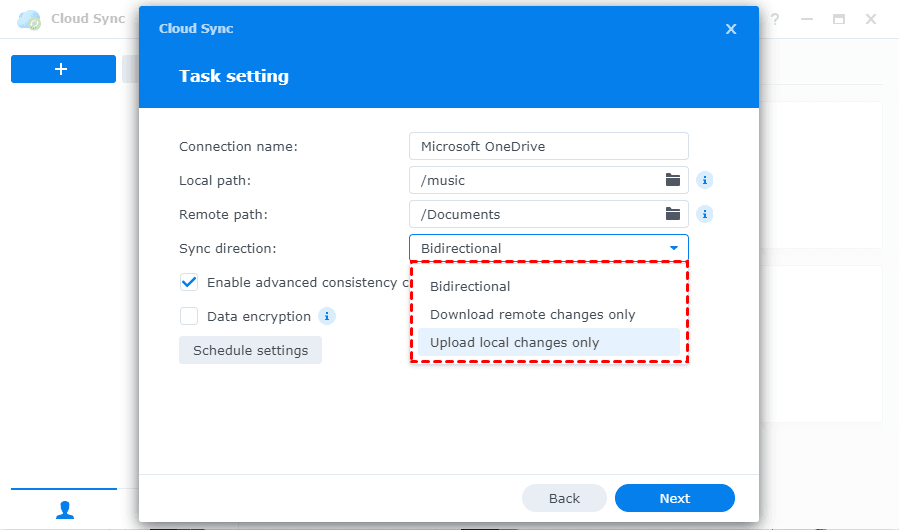Click the Cloud Sync app icon

pyautogui.click(x=30, y=19)
